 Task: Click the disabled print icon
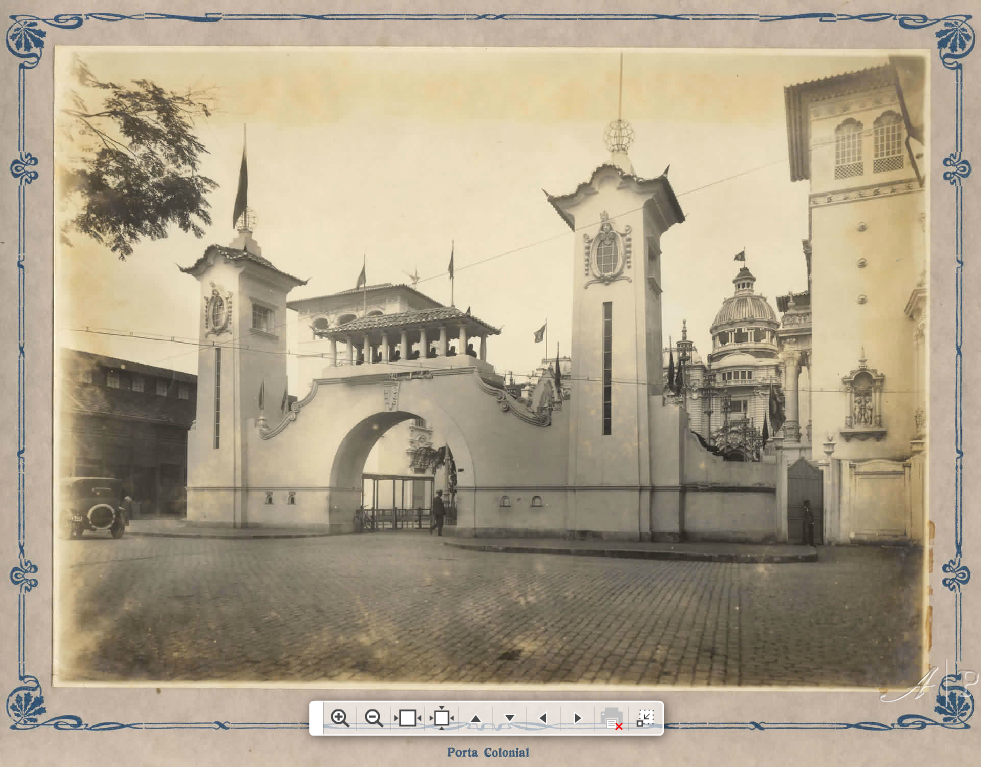coord(611,718)
